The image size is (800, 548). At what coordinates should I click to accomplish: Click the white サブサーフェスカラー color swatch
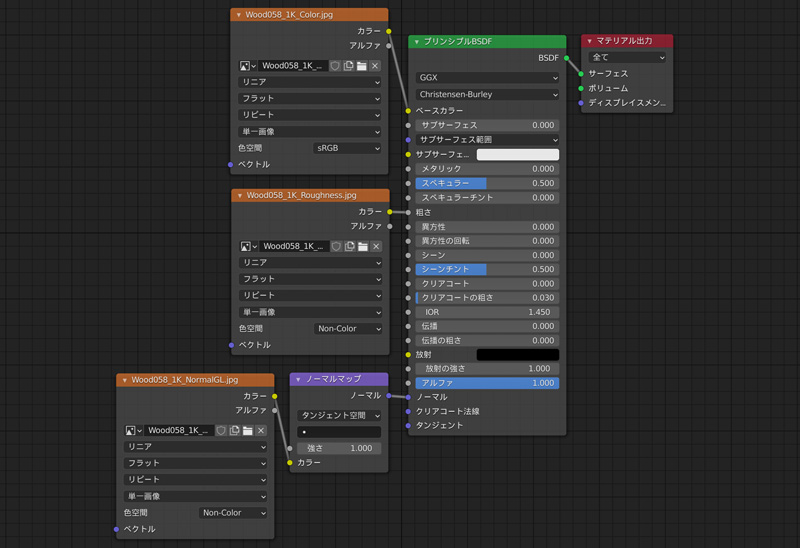tap(517, 155)
